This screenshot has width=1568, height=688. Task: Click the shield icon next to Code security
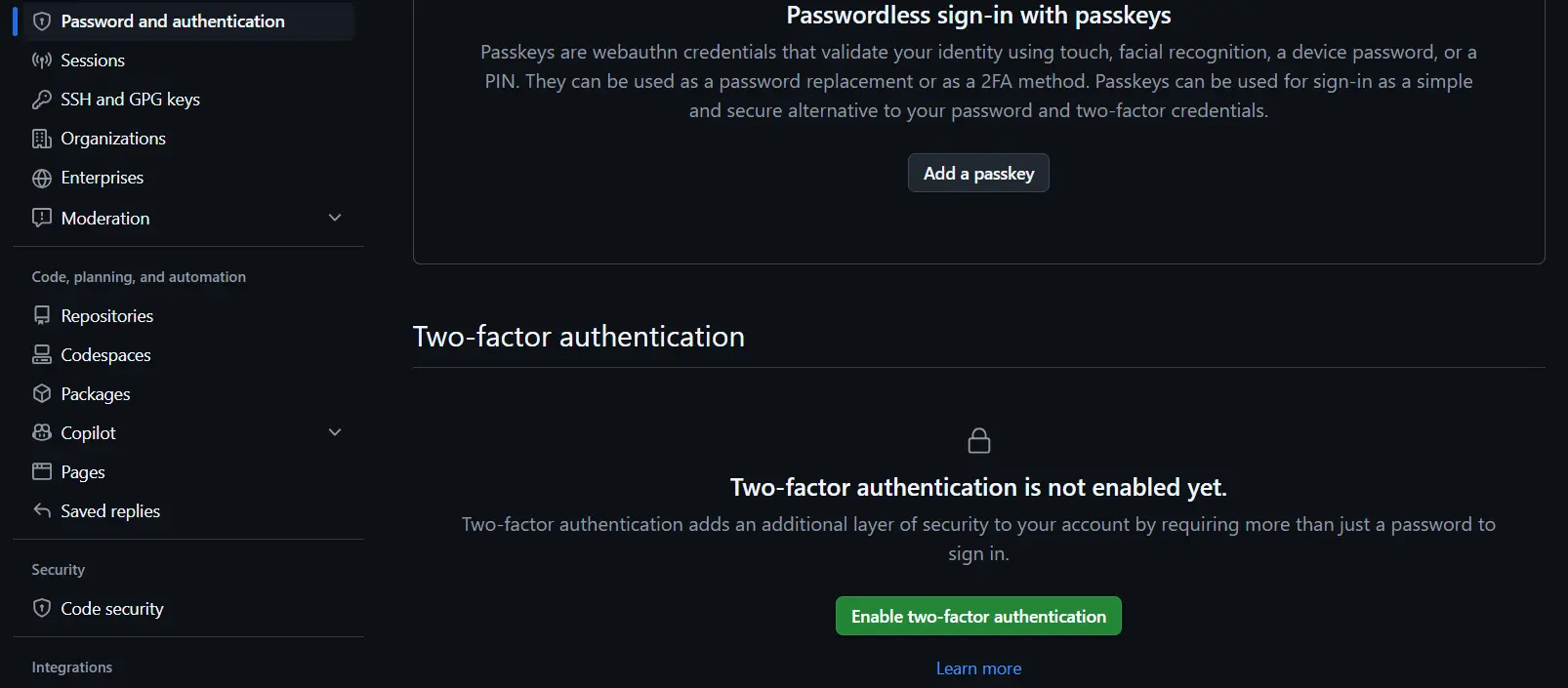(42, 608)
